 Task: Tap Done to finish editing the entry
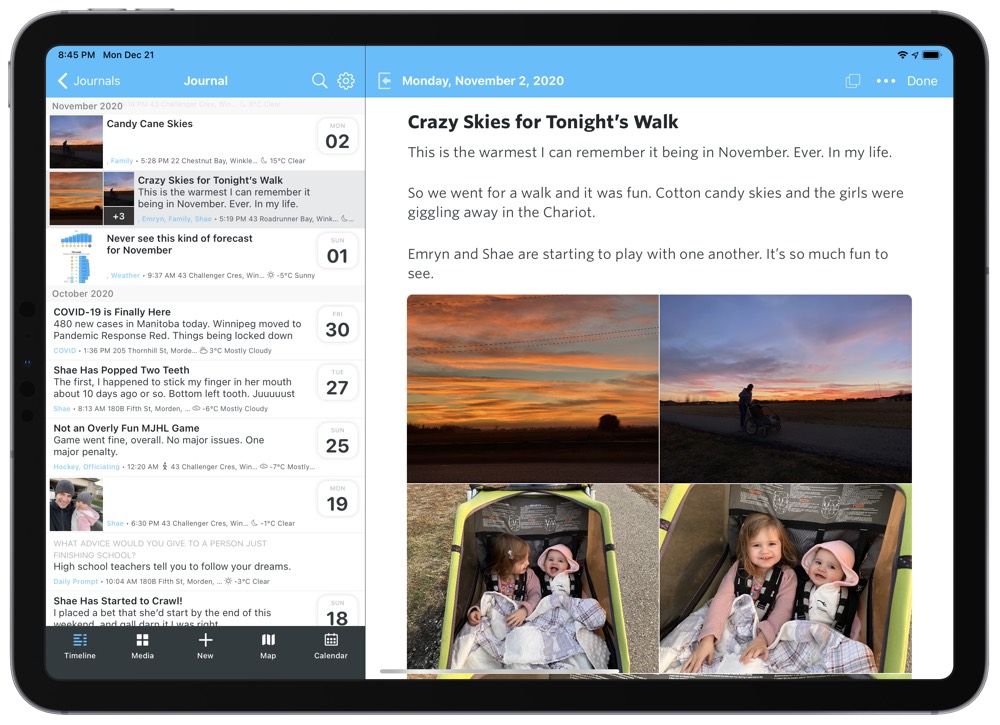pyautogui.click(x=922, y=81)
